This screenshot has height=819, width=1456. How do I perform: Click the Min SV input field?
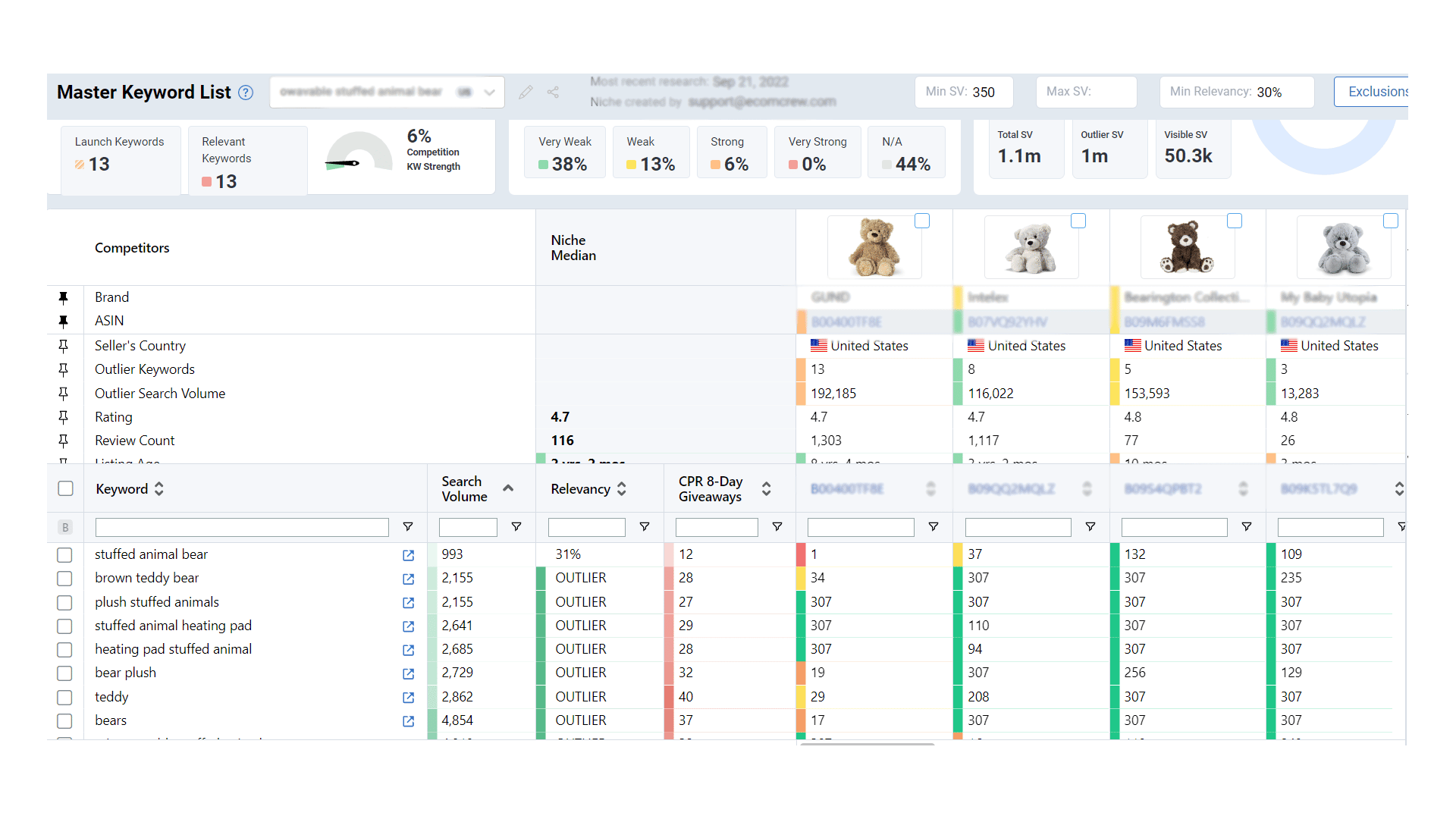point(964,92)
